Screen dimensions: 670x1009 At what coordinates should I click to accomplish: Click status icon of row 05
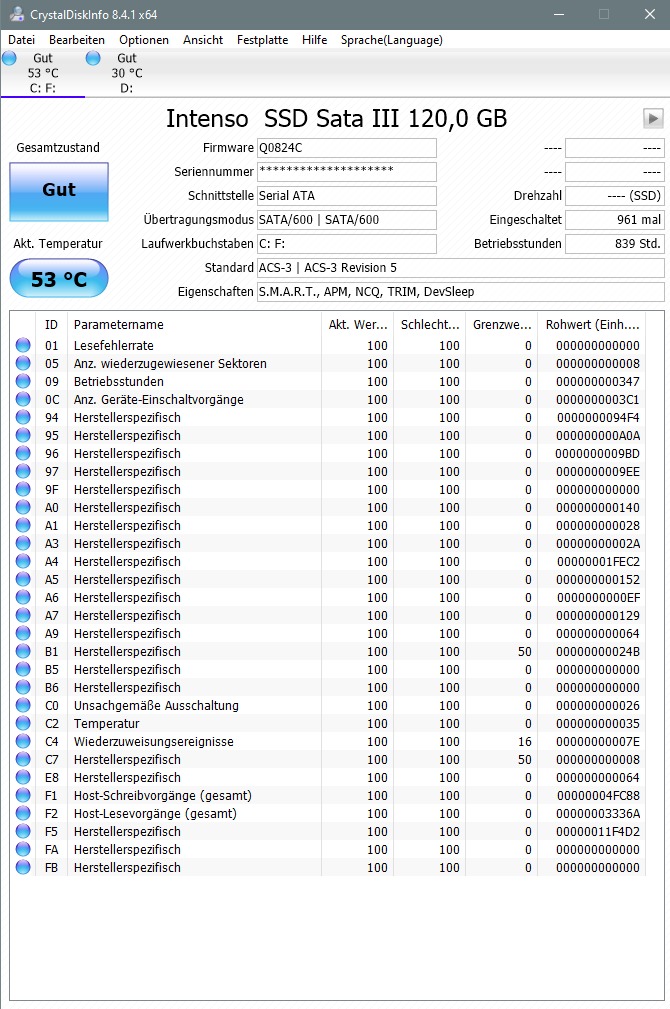pos(23,363)
